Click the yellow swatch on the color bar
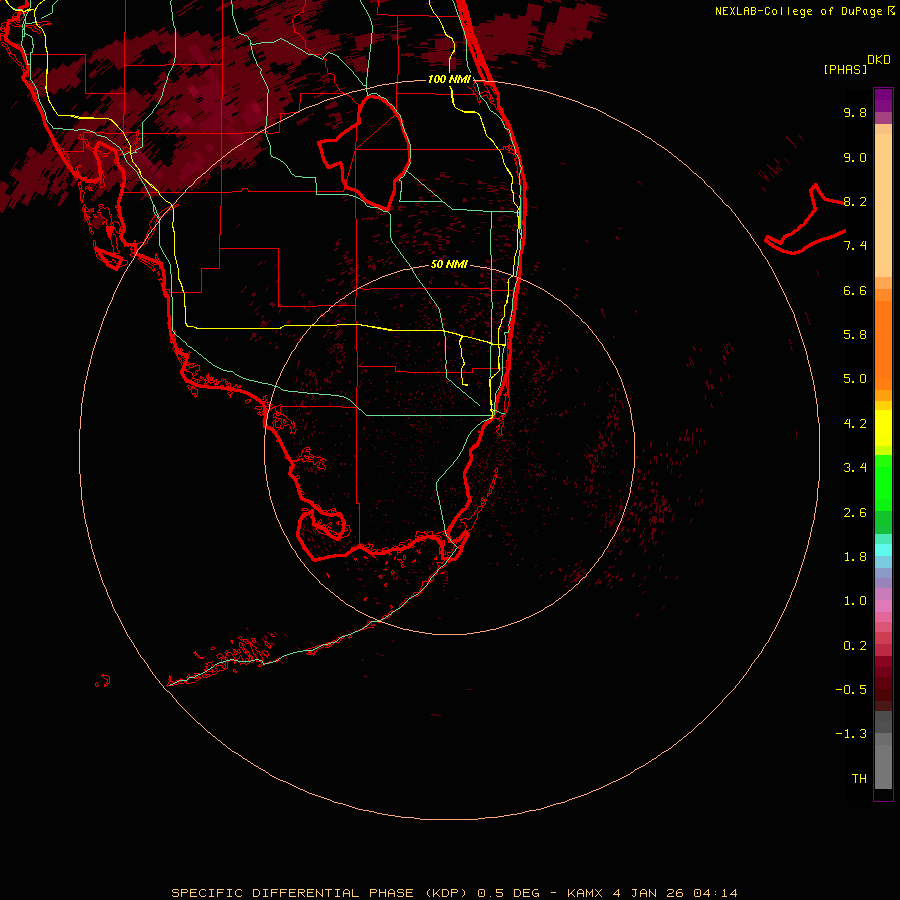The width and height of the screenshot is (900, 900). coord(883,428)
